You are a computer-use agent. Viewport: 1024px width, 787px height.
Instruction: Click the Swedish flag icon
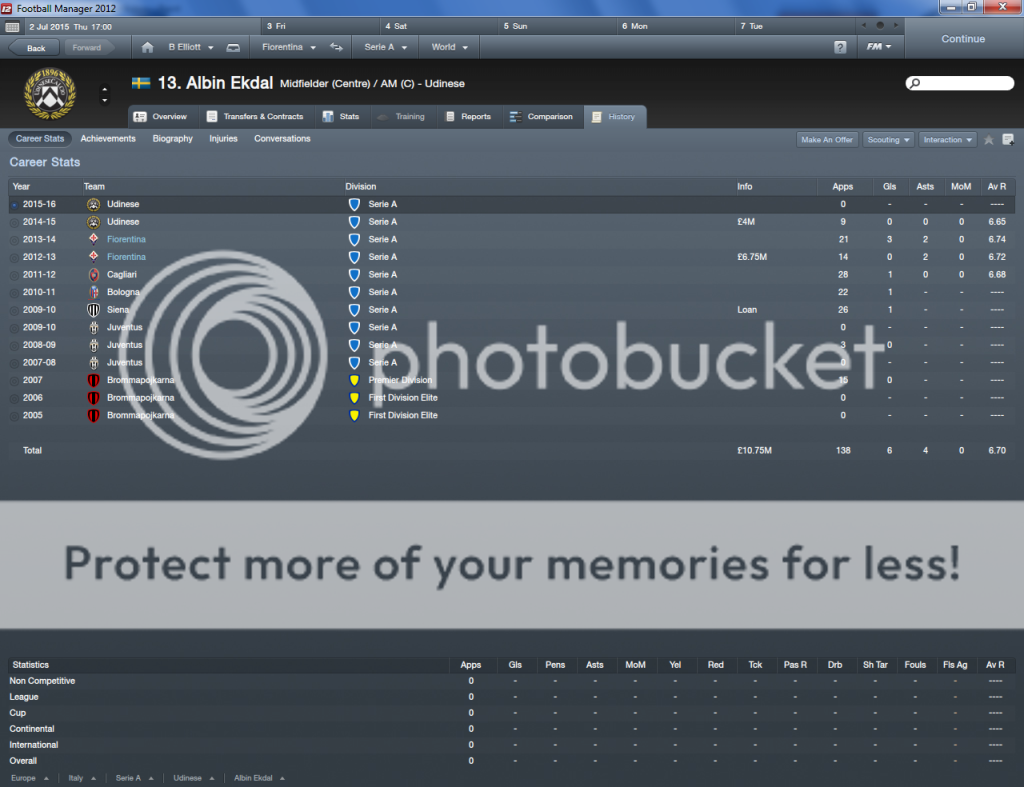pyautogui.click(x=141, y=83)
